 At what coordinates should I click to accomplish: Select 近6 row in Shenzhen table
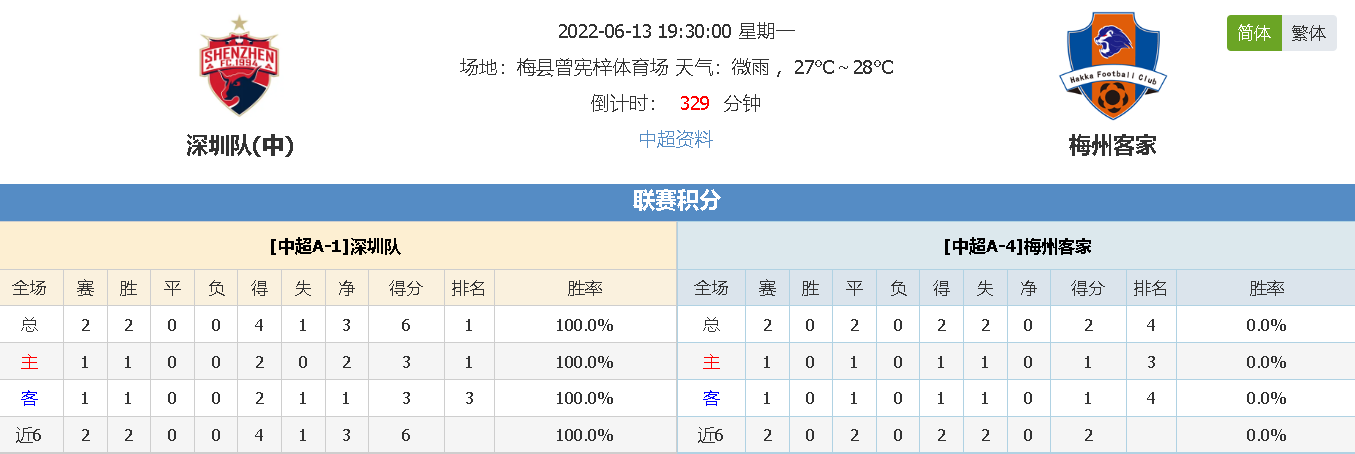coord(339,435)
